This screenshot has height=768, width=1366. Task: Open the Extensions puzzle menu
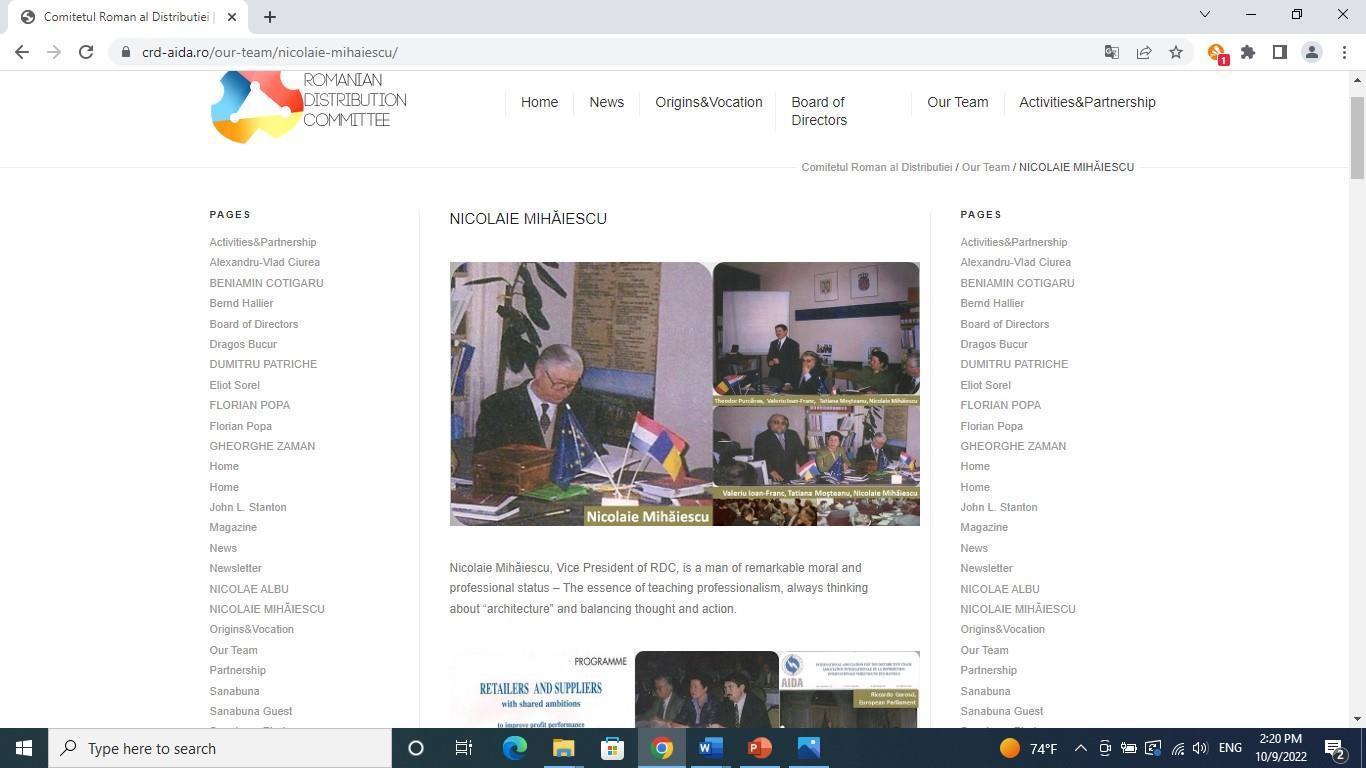tap(1248, 52)
